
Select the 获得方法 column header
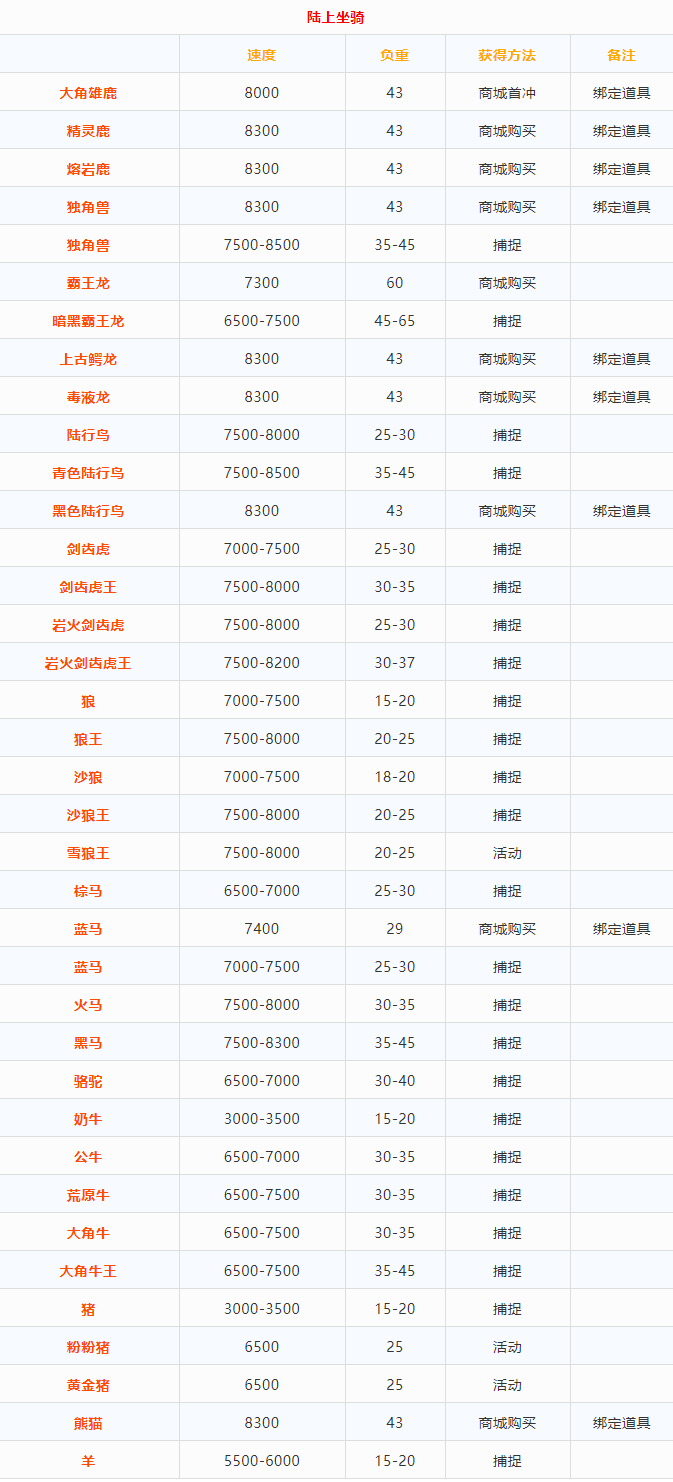click(x=507, y=55)
